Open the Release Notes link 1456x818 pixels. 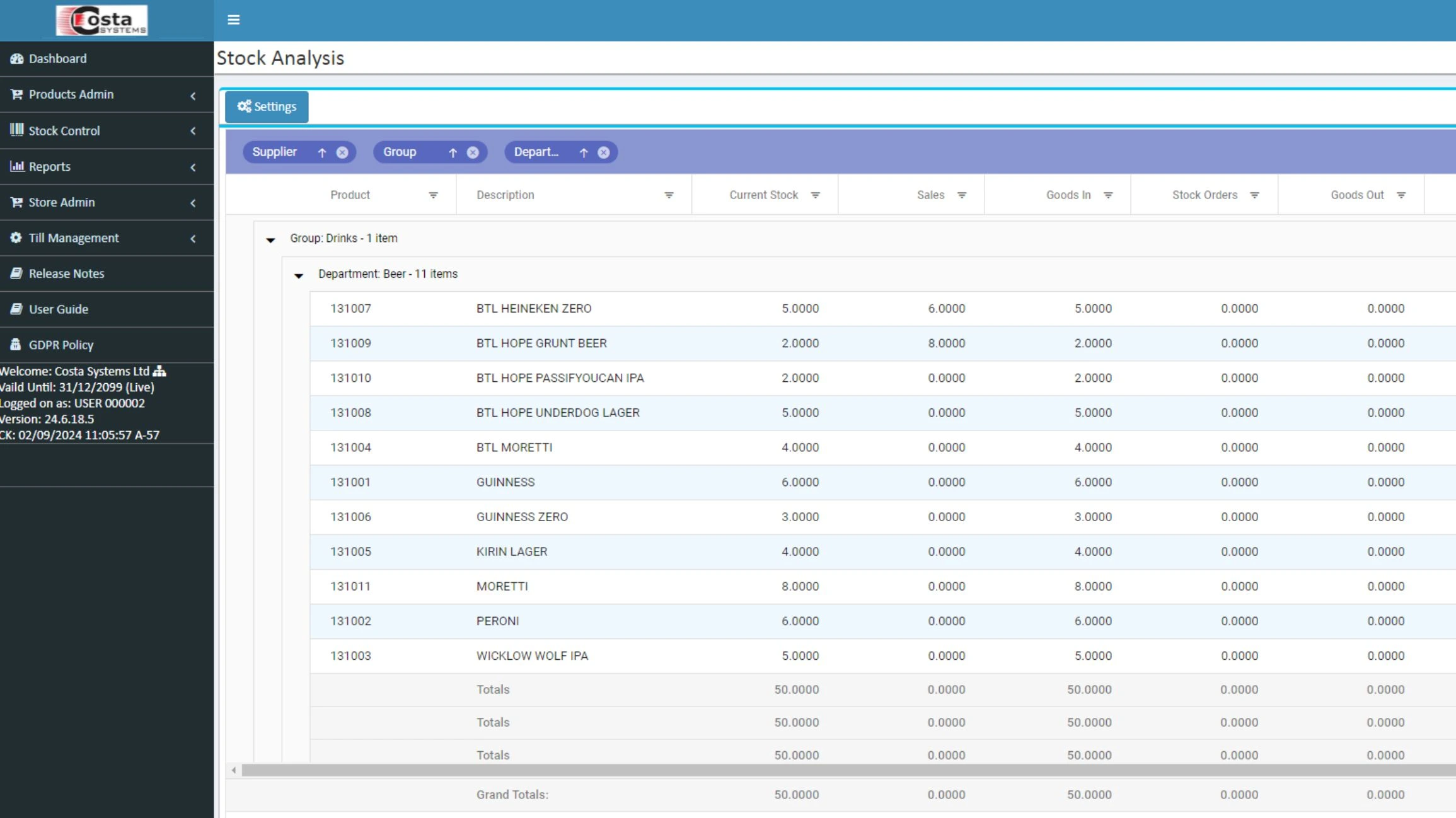point(66,274)
